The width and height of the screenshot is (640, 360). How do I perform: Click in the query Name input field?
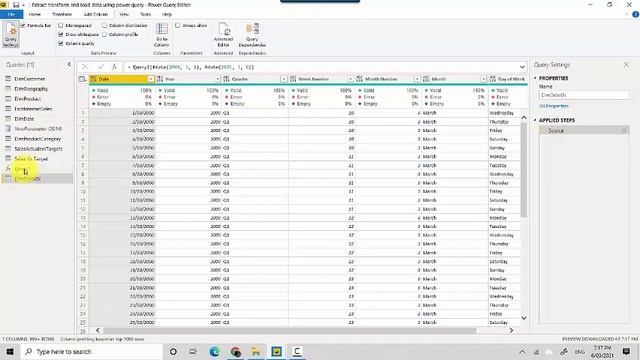pos(584,95)
